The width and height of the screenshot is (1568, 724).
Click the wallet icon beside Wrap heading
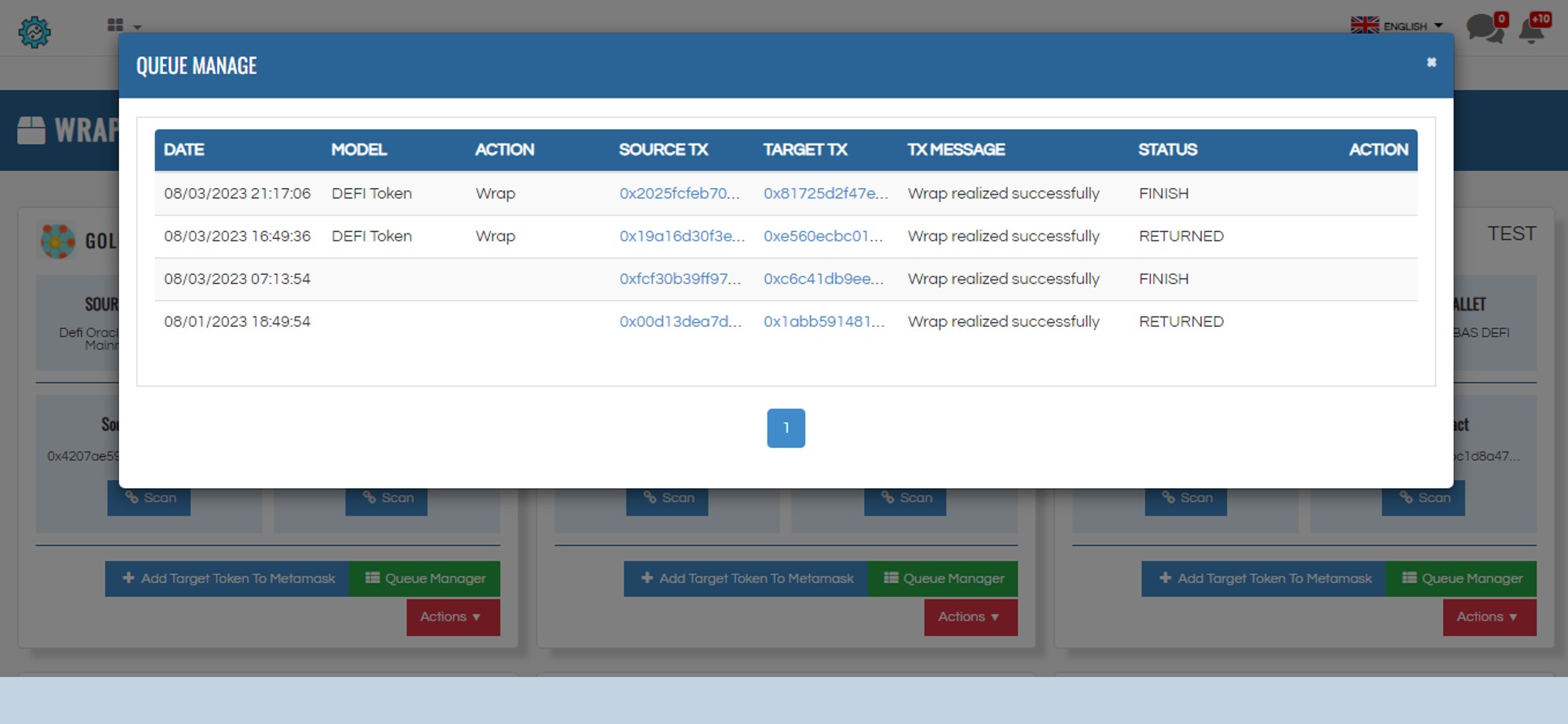click(31, 130)
